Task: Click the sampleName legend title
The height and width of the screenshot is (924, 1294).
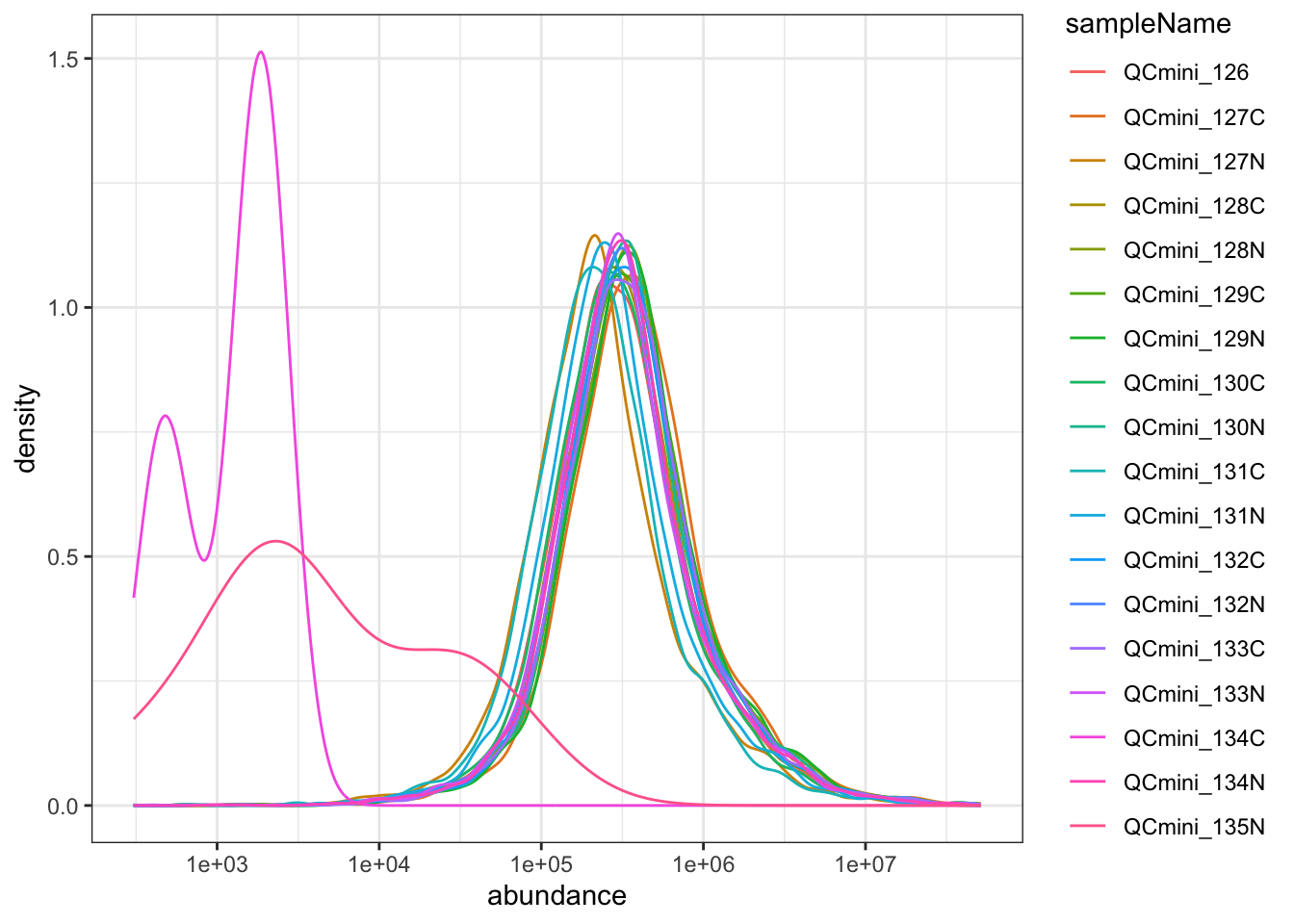Action: [1148, 24]
